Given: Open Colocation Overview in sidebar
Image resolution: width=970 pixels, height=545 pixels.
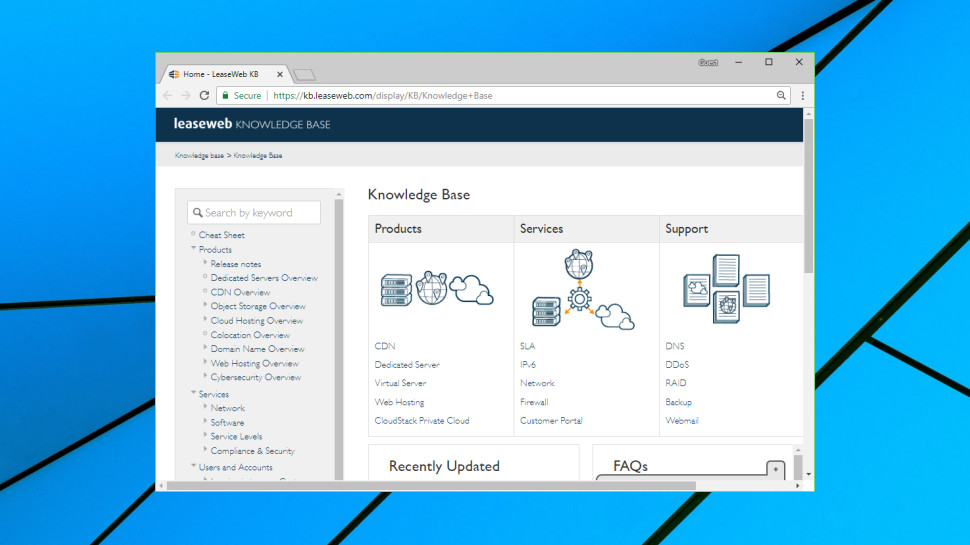Looking at the screenshot, I should click(250, 335).
